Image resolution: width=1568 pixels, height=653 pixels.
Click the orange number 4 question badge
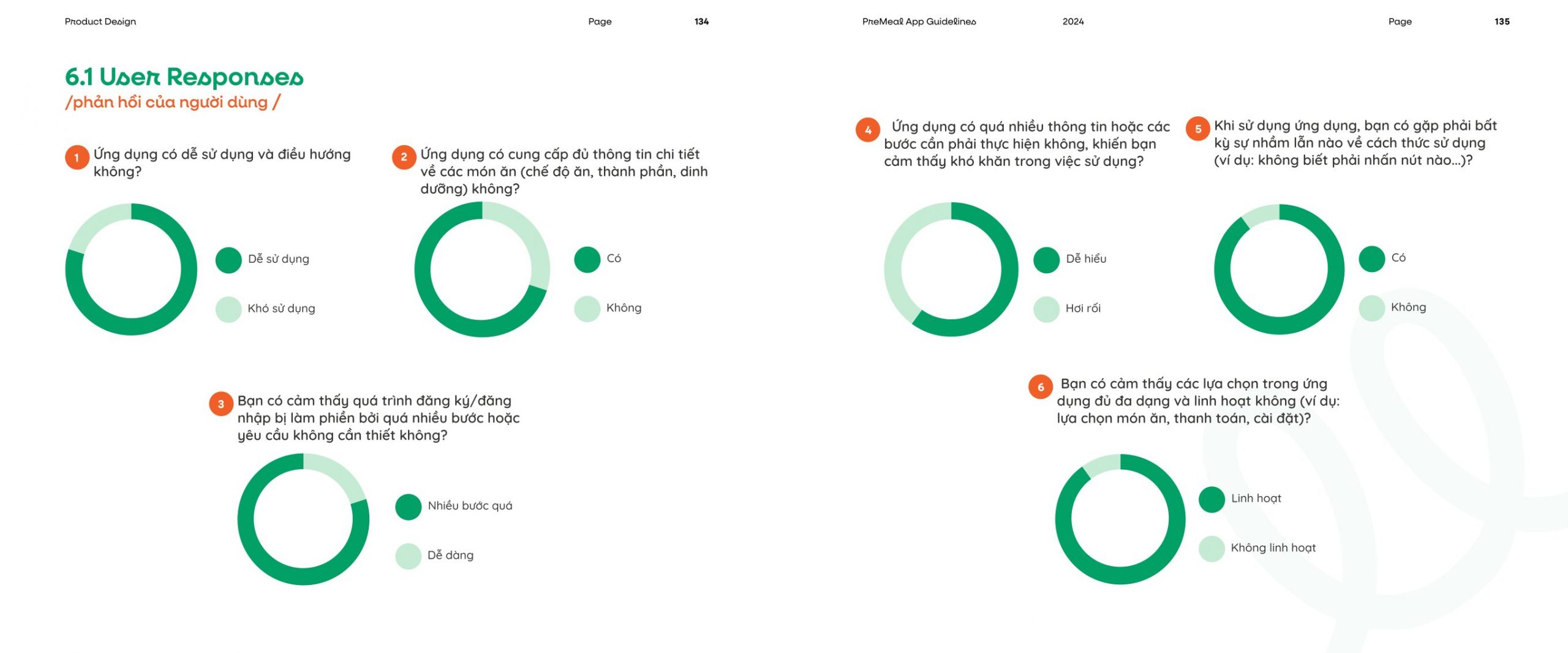pyautogui.click(x=868, y=130)
